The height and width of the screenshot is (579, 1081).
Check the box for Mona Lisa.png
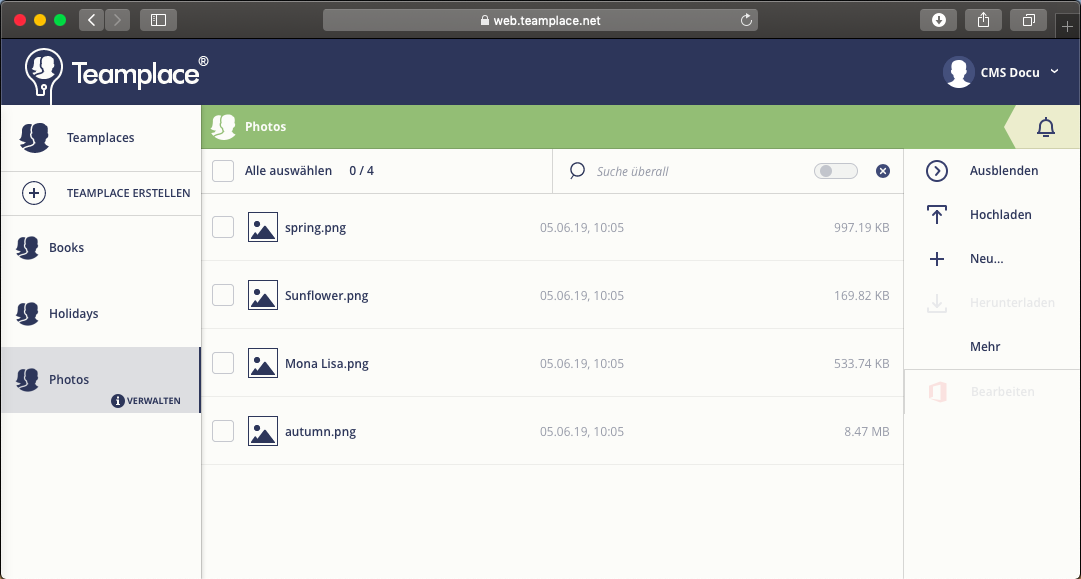[x=223, y=363]
